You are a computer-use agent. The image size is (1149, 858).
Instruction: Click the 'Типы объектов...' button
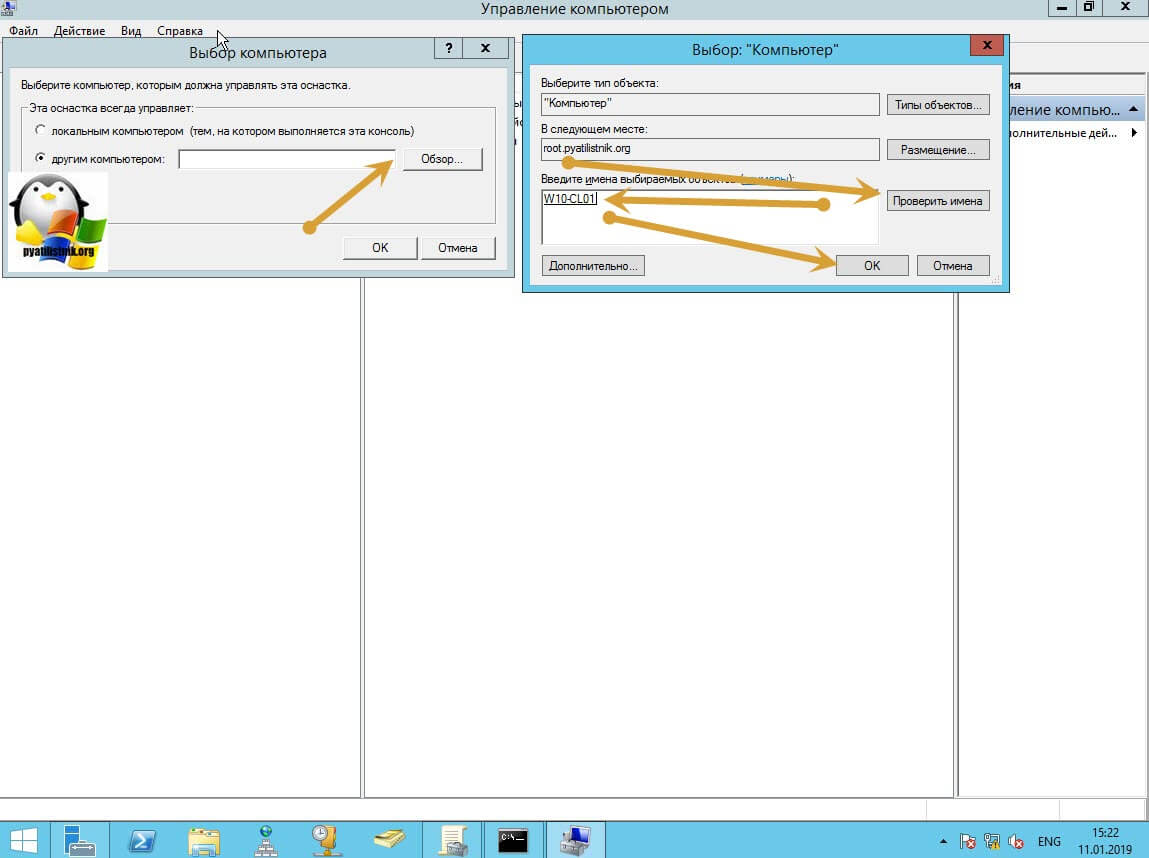(x=937, y=105)
